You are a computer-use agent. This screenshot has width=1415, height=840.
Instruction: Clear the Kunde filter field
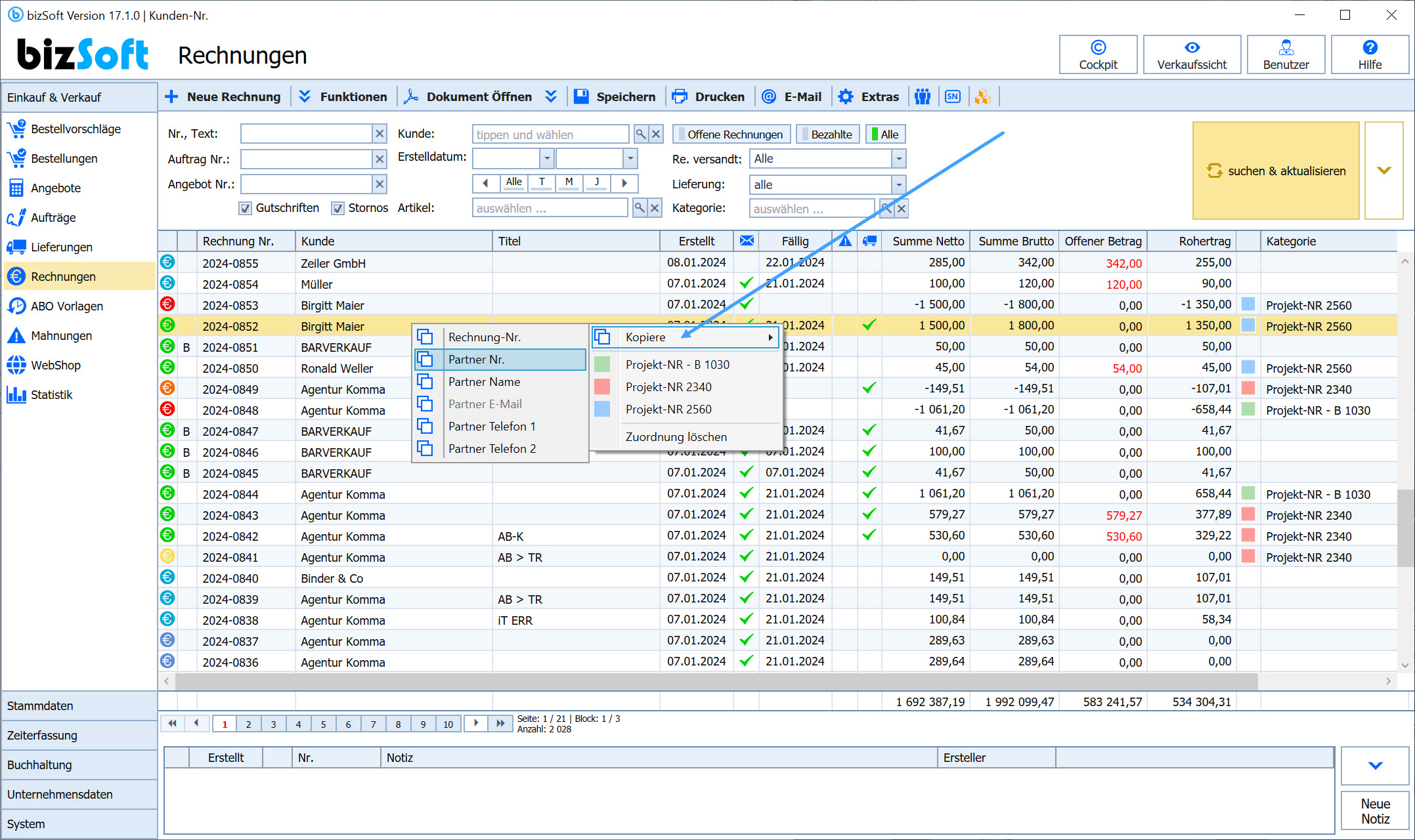coord(656,134)
